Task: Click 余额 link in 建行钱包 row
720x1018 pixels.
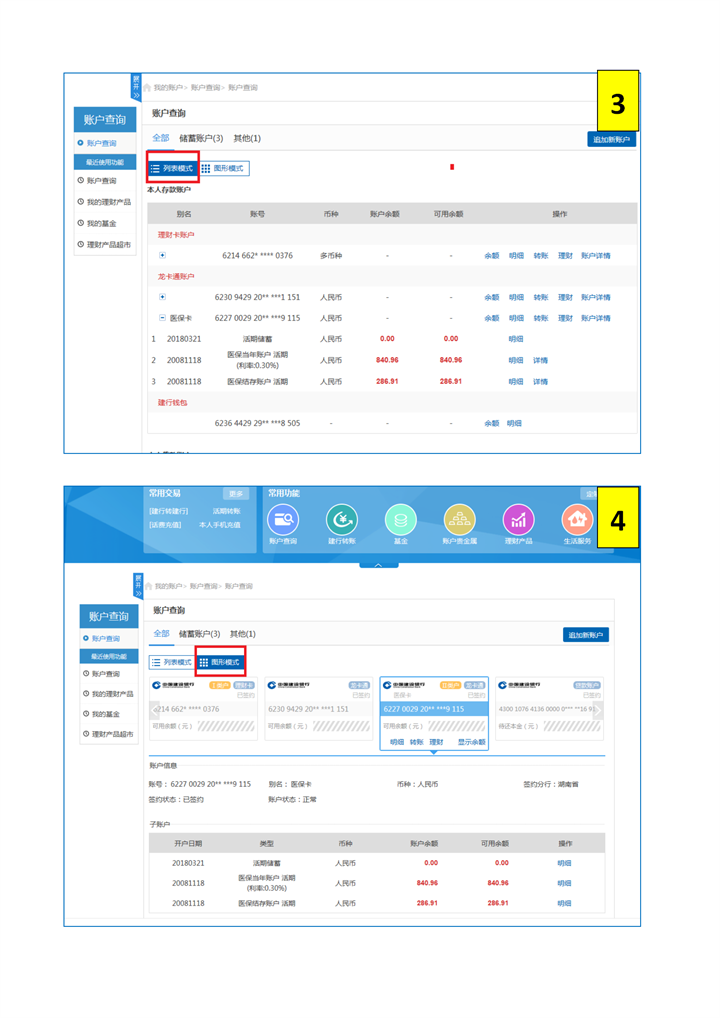Action: (491, 423)
